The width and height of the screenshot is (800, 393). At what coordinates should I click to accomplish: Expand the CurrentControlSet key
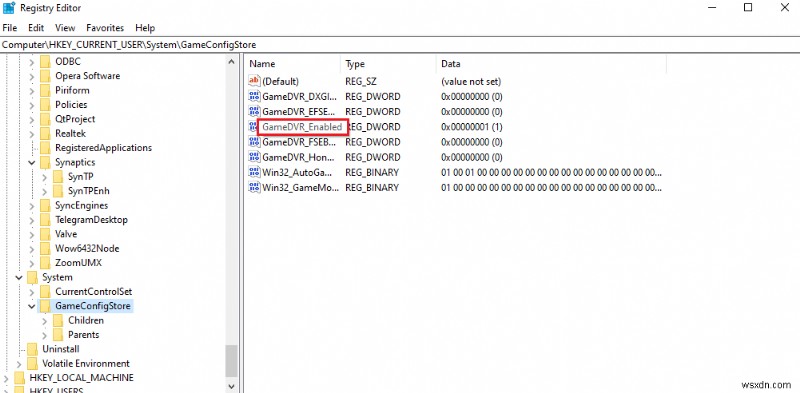[32, 292]
